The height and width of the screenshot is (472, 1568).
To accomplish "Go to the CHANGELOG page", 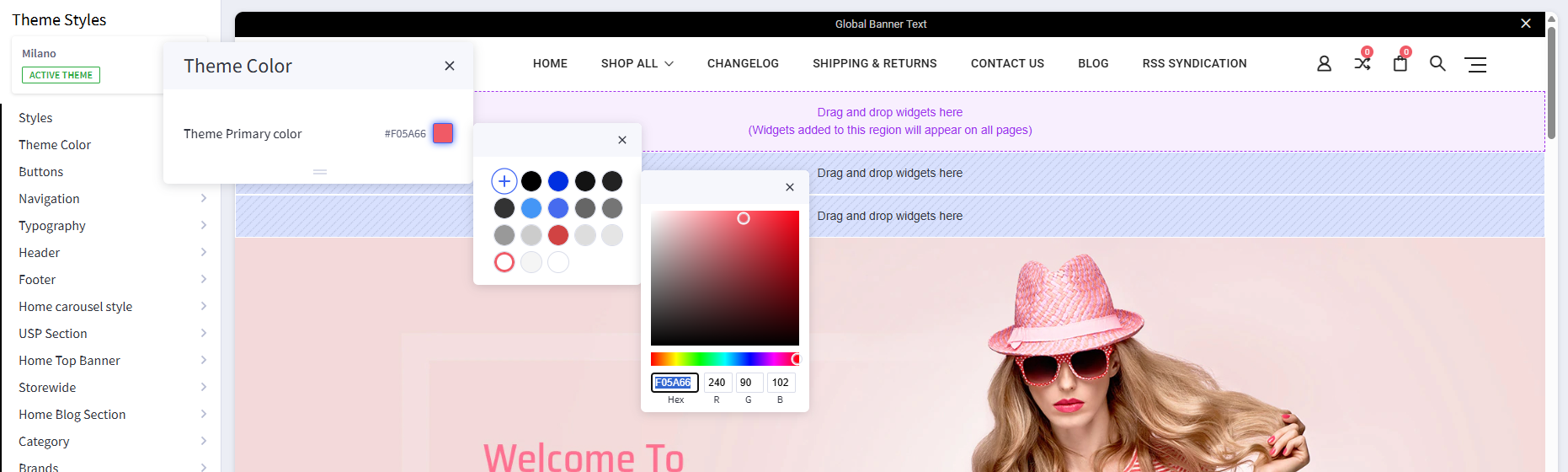I will pyautogui.click(x=743, y=64).
